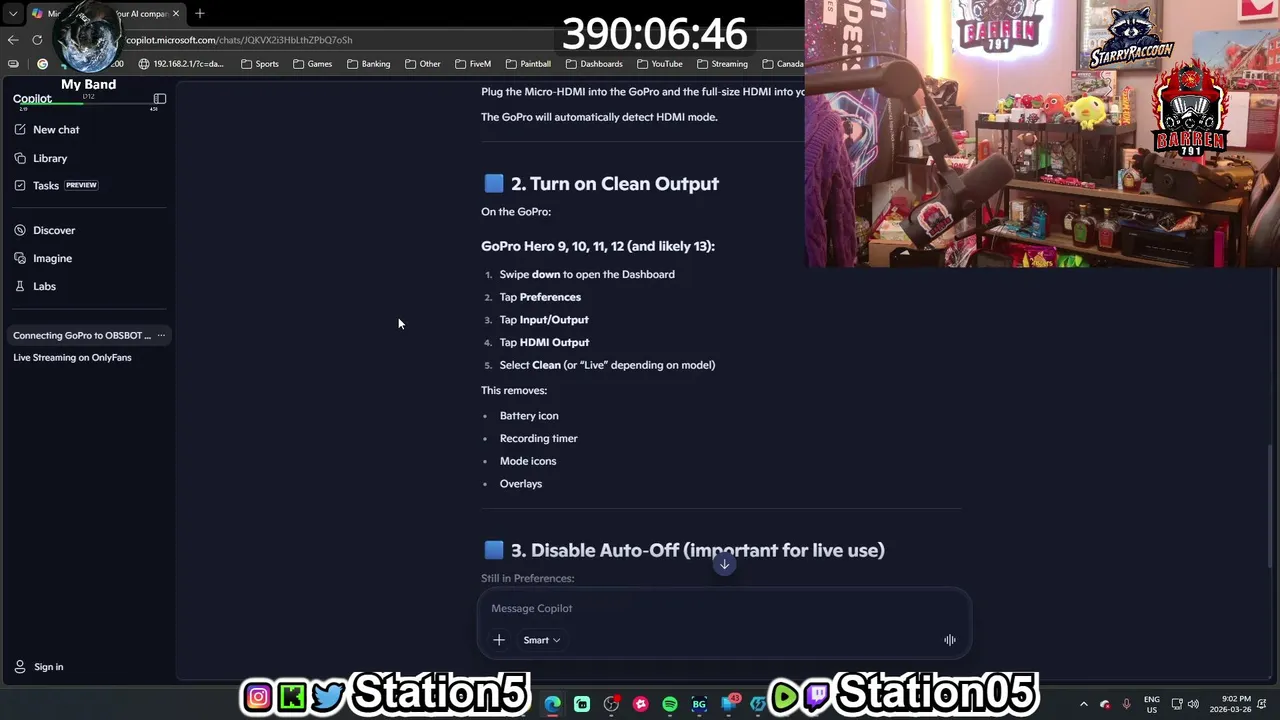
Task: Open the Discover page
Action: [54, 230]
